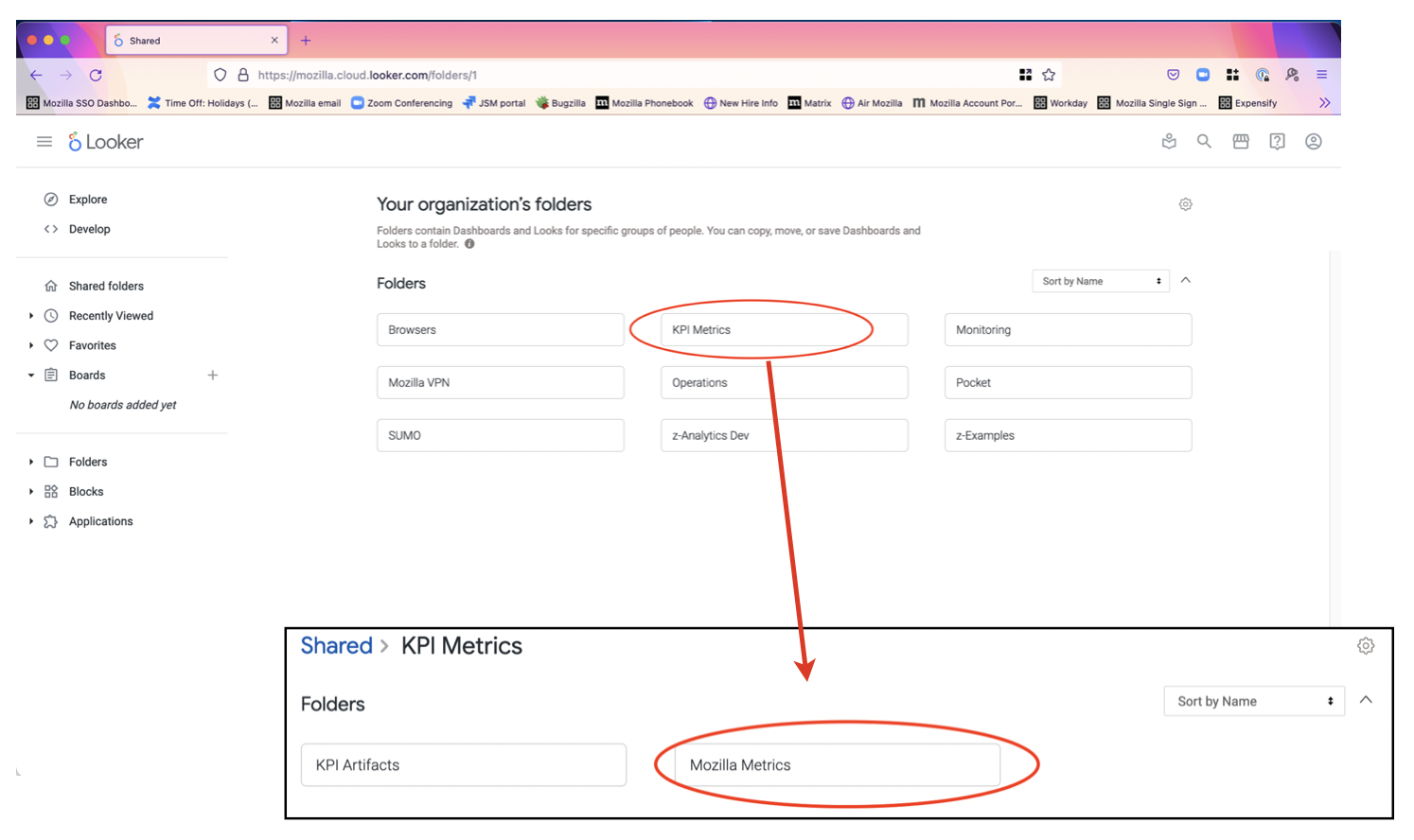Expand the Recently Viewed section
The height and width of the screenshot is (840, 1414).
pyautogui.click(x=31, y=316)
